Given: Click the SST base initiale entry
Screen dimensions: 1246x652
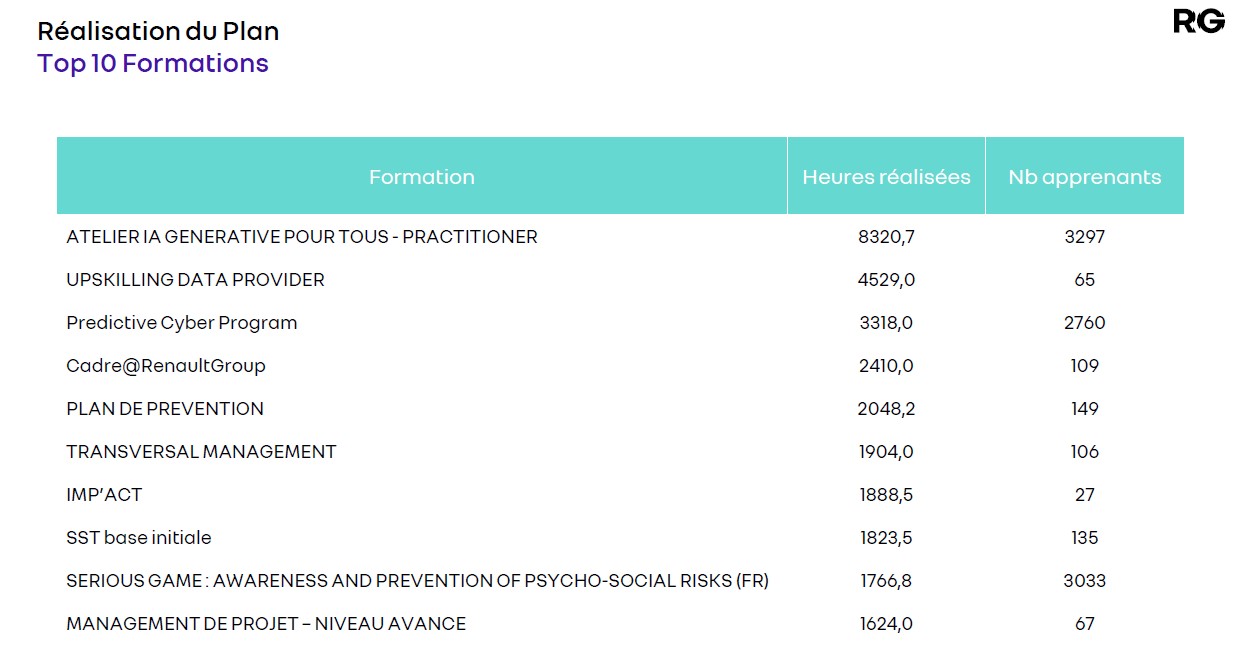Looking at the screenshot, I should point(139,538).
